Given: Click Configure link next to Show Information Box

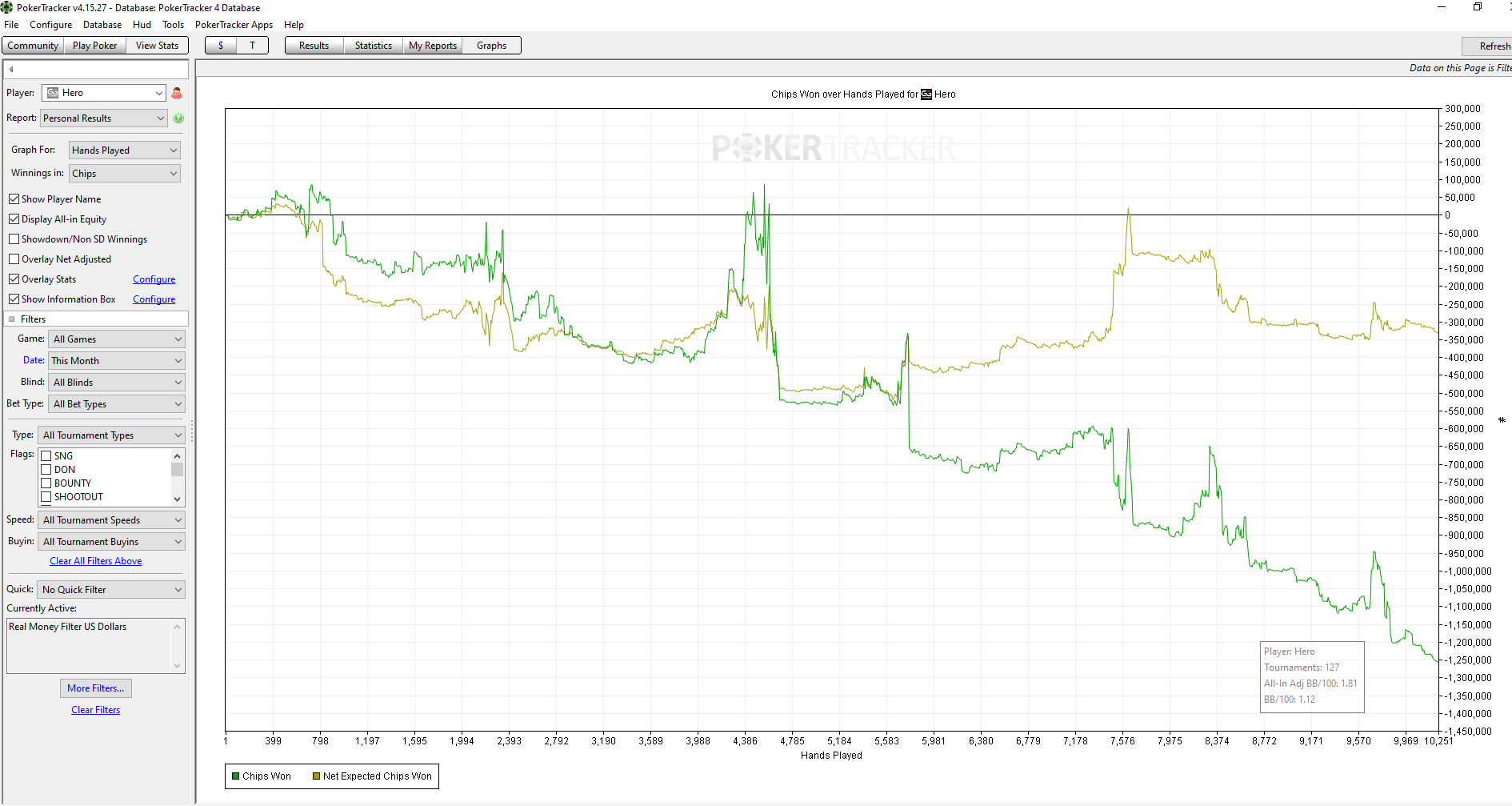Looking at the screenshot, I should (154, 299).
